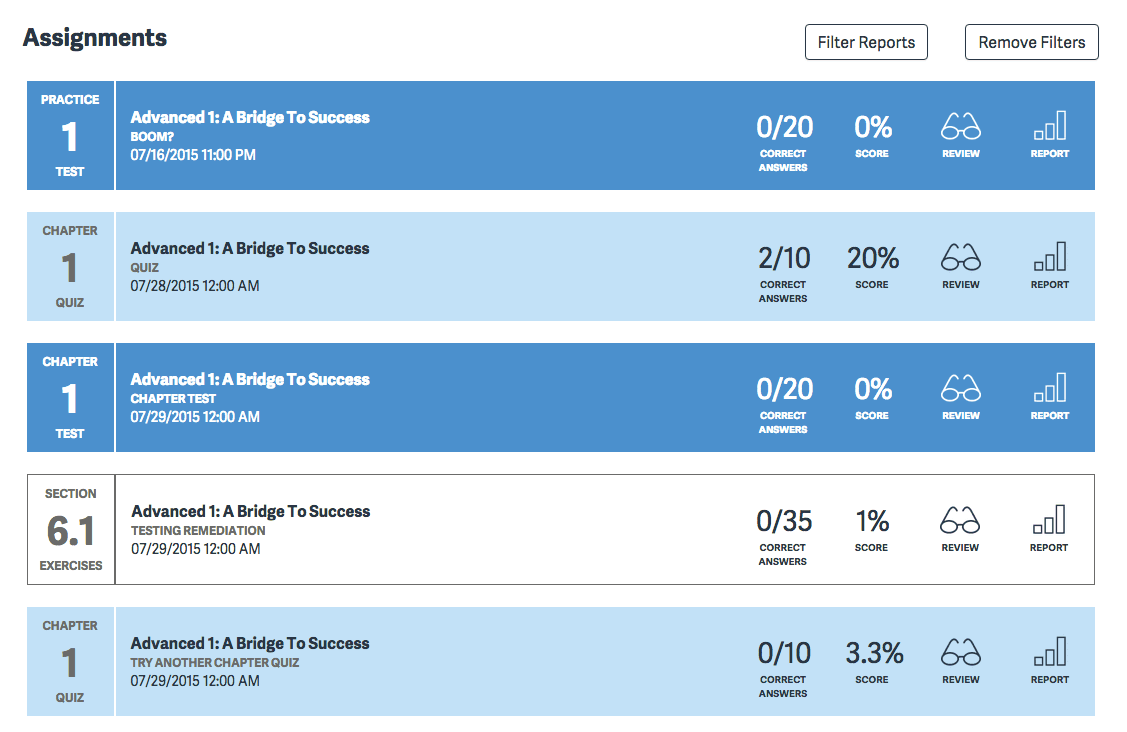Select the Section 6.1 Exercises tile
The image size is (1127, 732).
coord(71,530)
